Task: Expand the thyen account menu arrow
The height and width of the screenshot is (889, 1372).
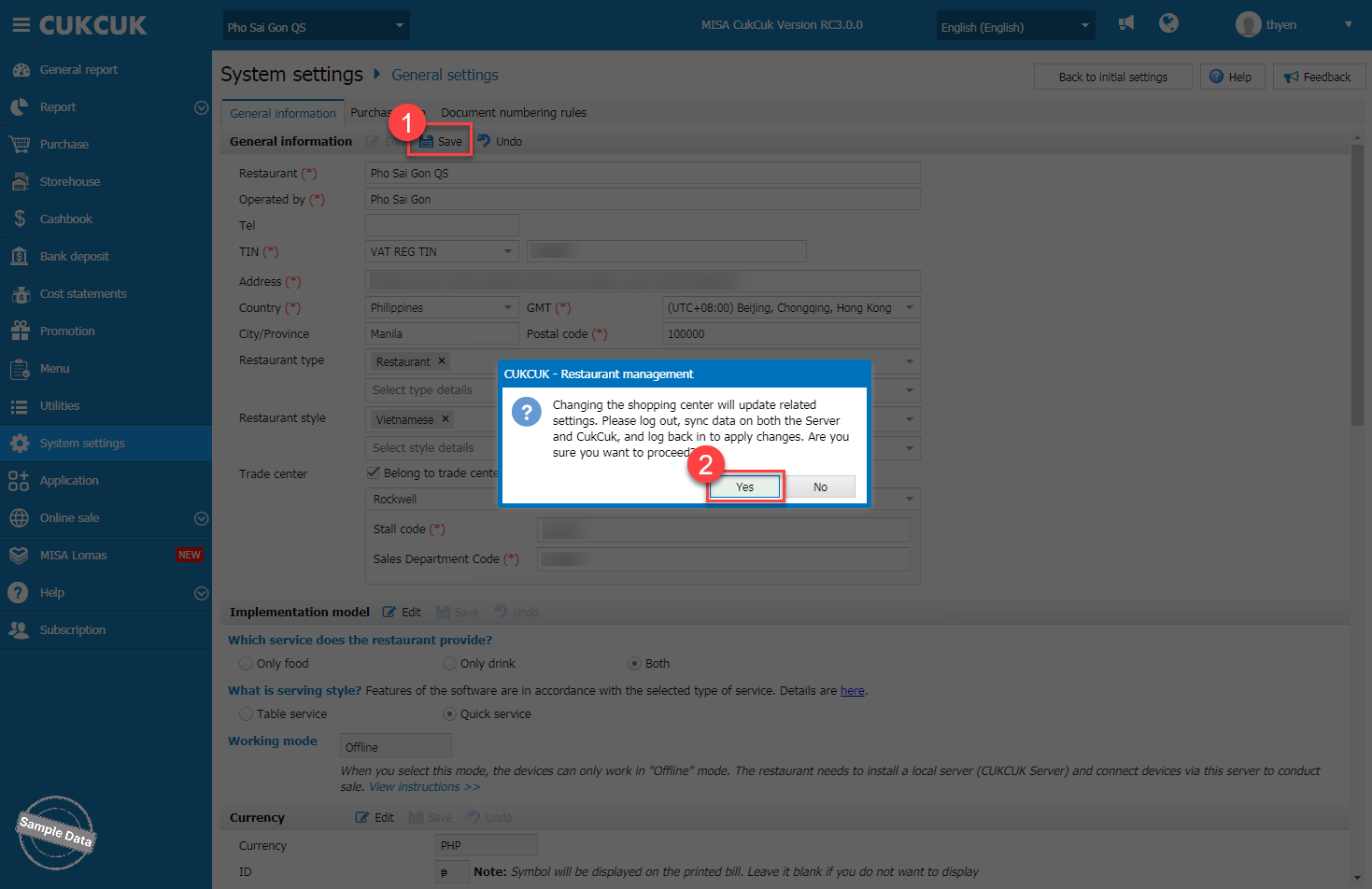Action: (x=1349, y=24)
